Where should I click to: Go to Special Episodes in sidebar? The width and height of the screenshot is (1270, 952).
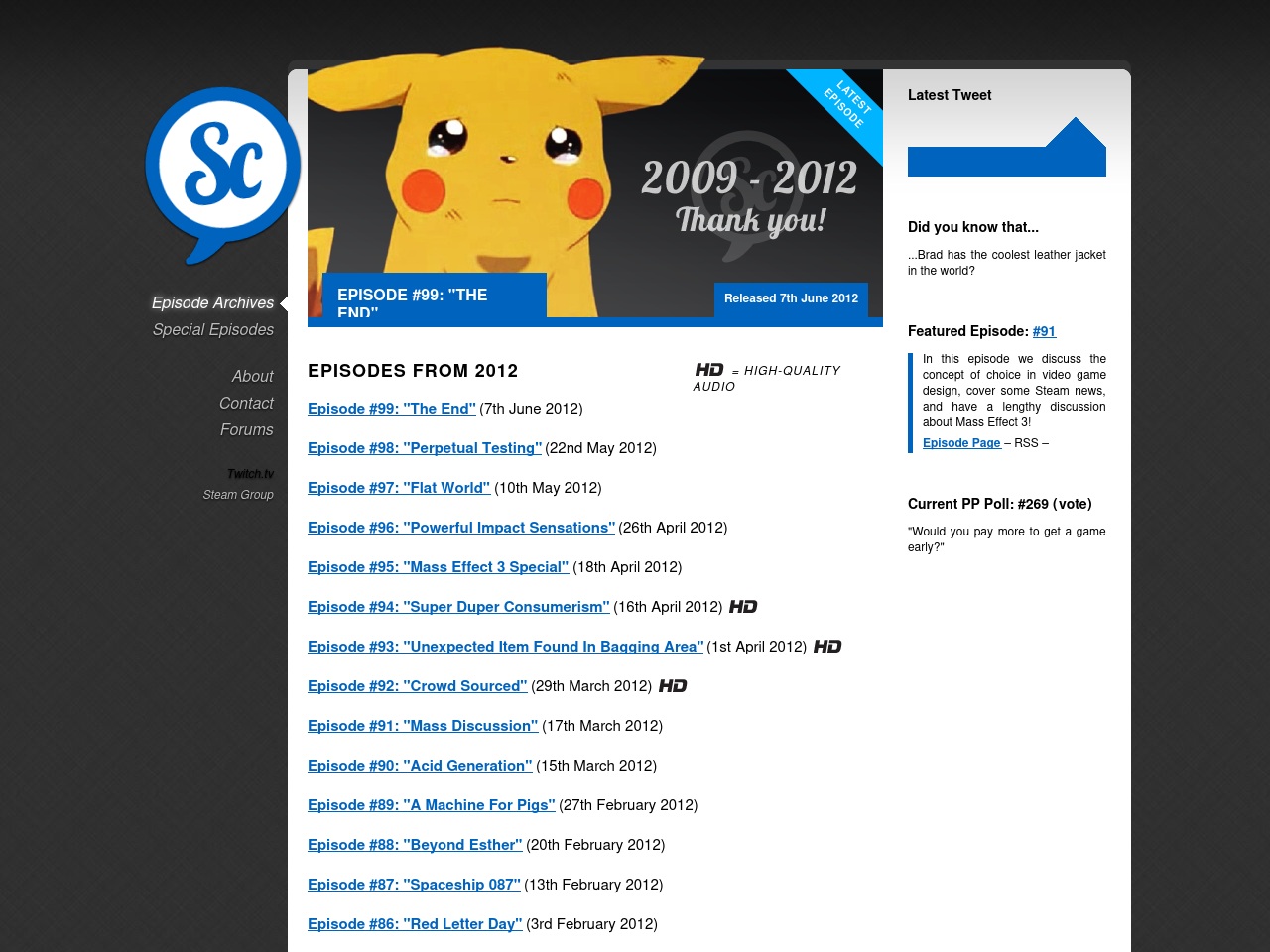point(213,330)
